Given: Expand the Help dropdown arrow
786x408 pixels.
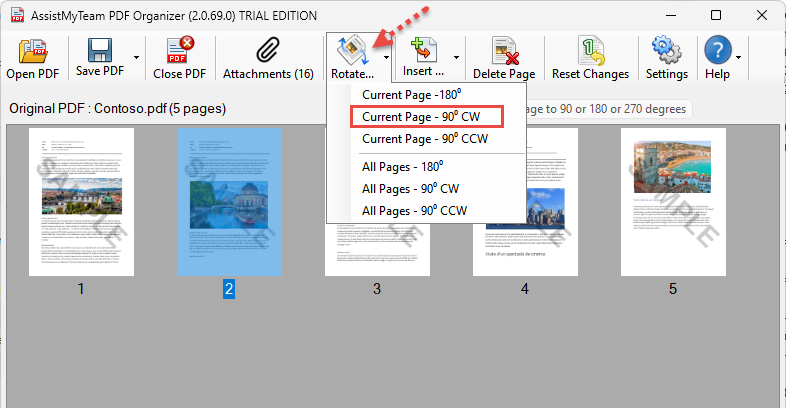Looking at the screenshot, I should coord(739,58).
